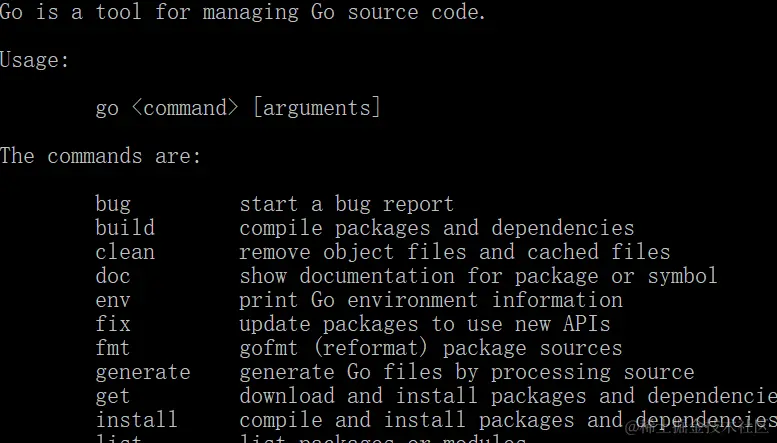The width and height of the screenshot is (777, 443).
Task: Click 'remove object files and cached files' text
Action: pyautogui.click(x=454, y=252)
